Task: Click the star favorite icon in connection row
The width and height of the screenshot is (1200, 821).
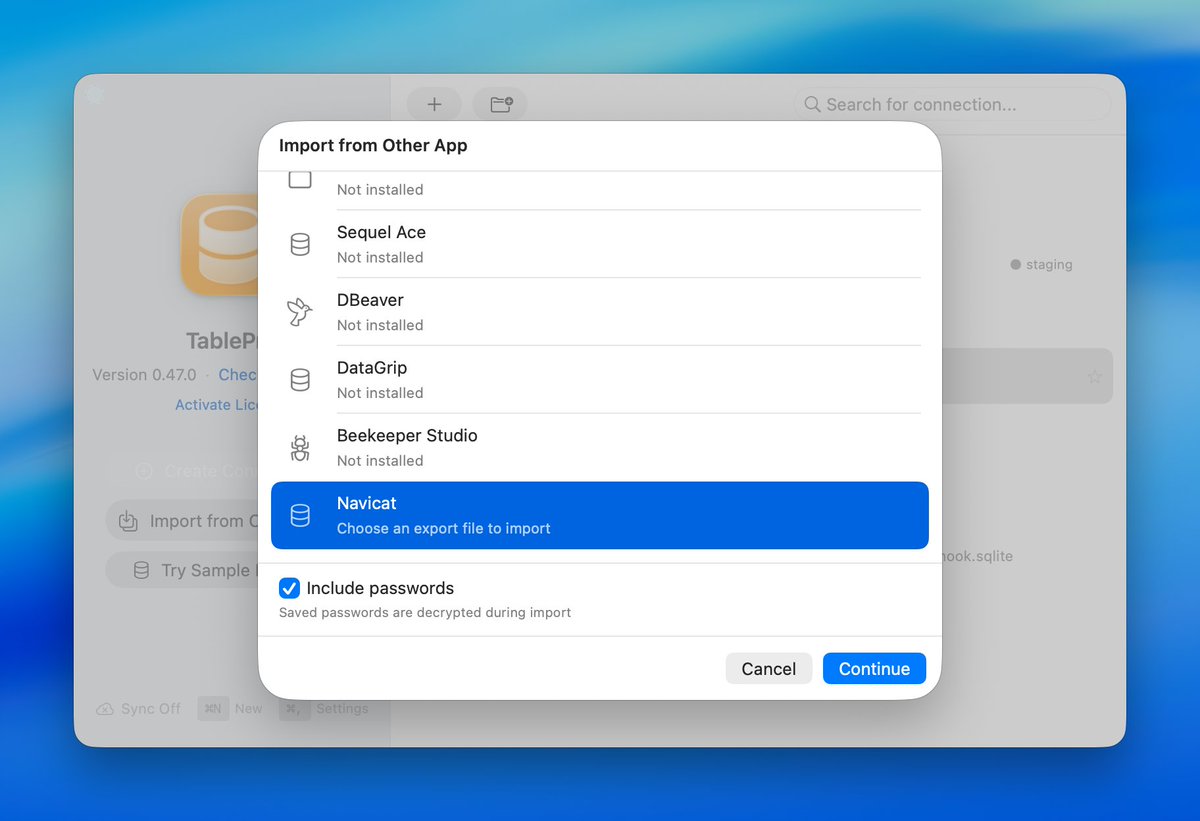Action: click(x=1094, y=377)
